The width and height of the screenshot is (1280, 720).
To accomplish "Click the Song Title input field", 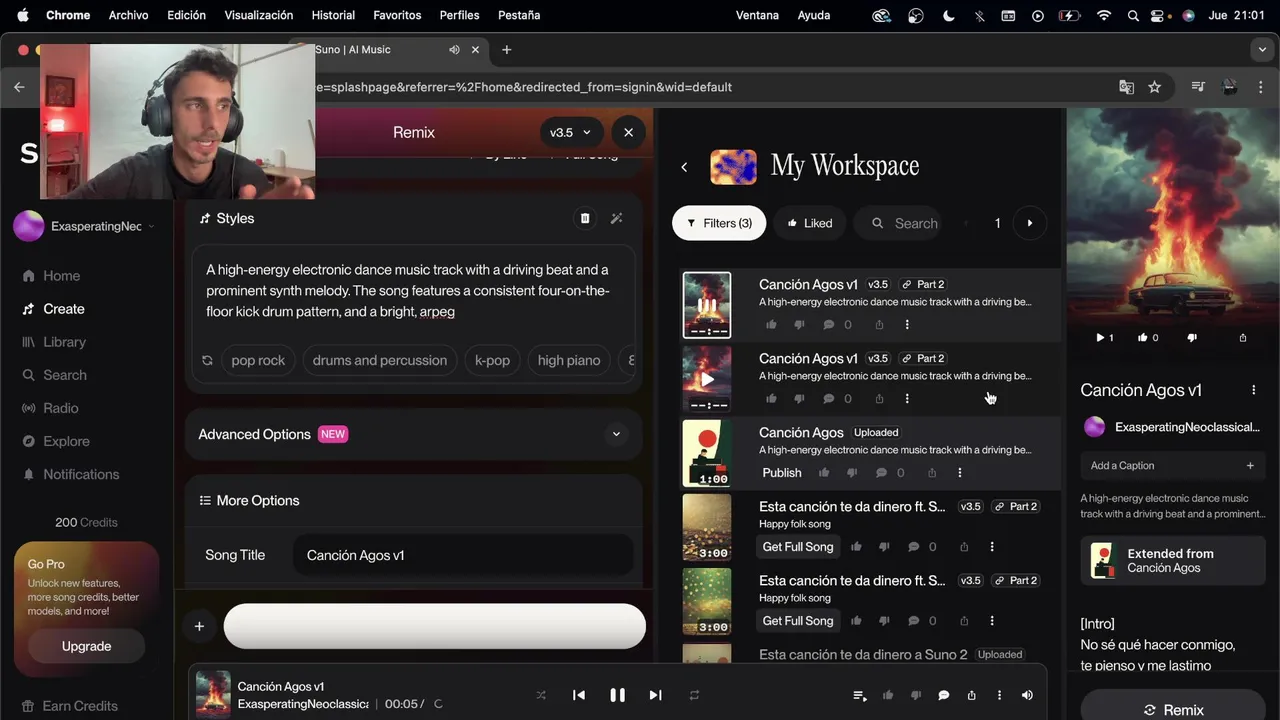I will [463, 555].
